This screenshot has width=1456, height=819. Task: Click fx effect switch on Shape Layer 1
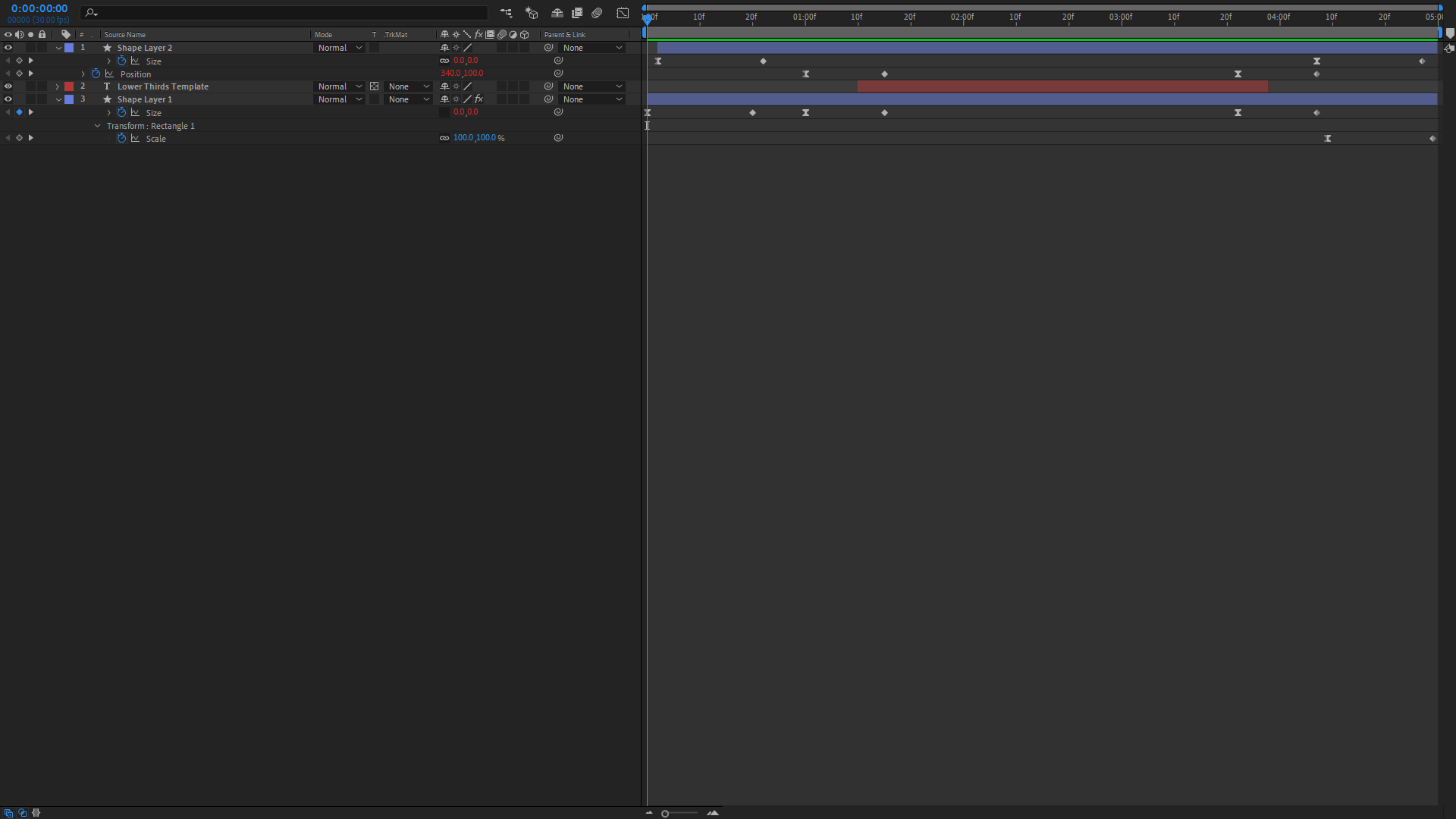point(479,99)
